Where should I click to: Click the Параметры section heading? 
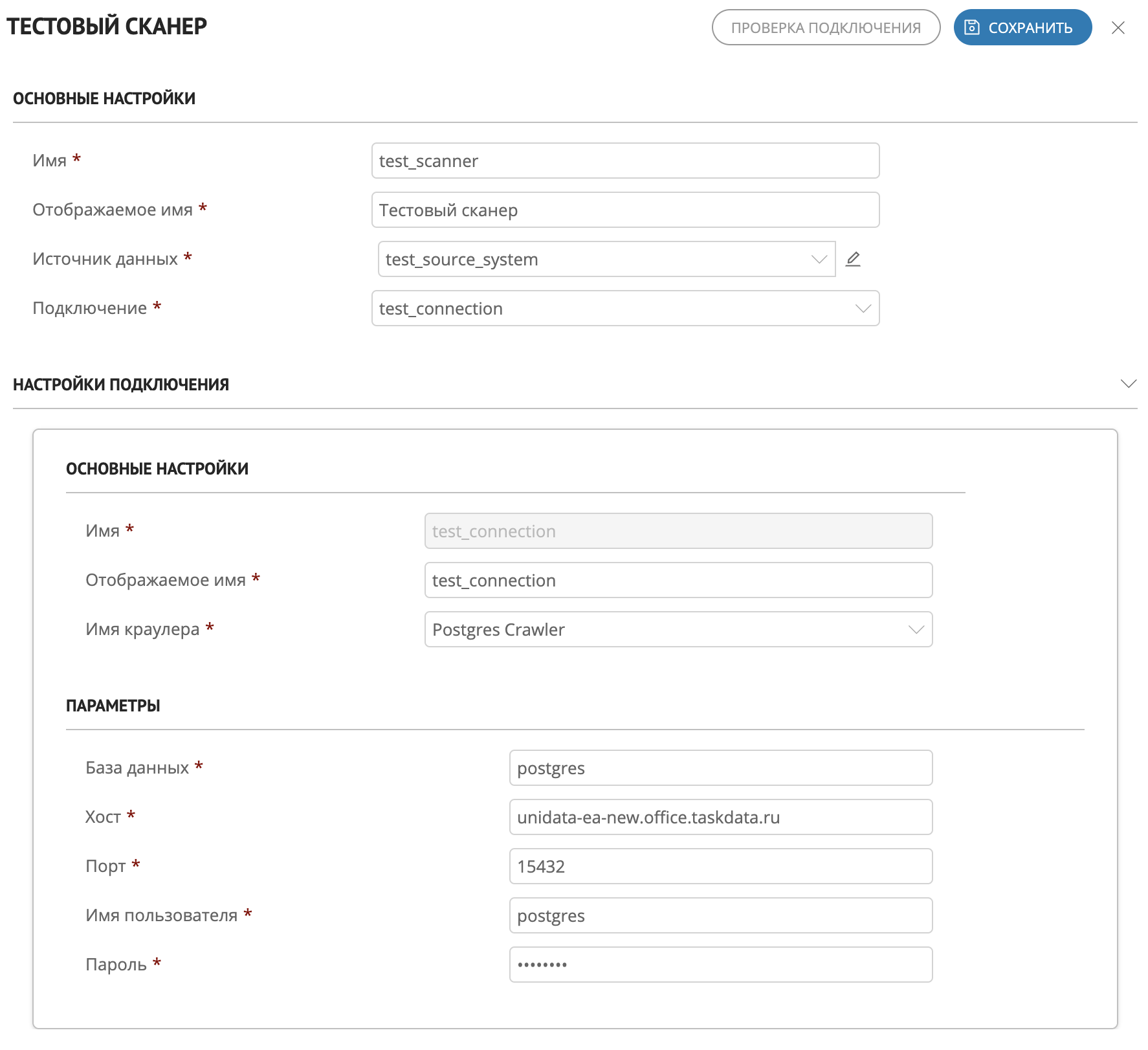(x=113, y=706)
